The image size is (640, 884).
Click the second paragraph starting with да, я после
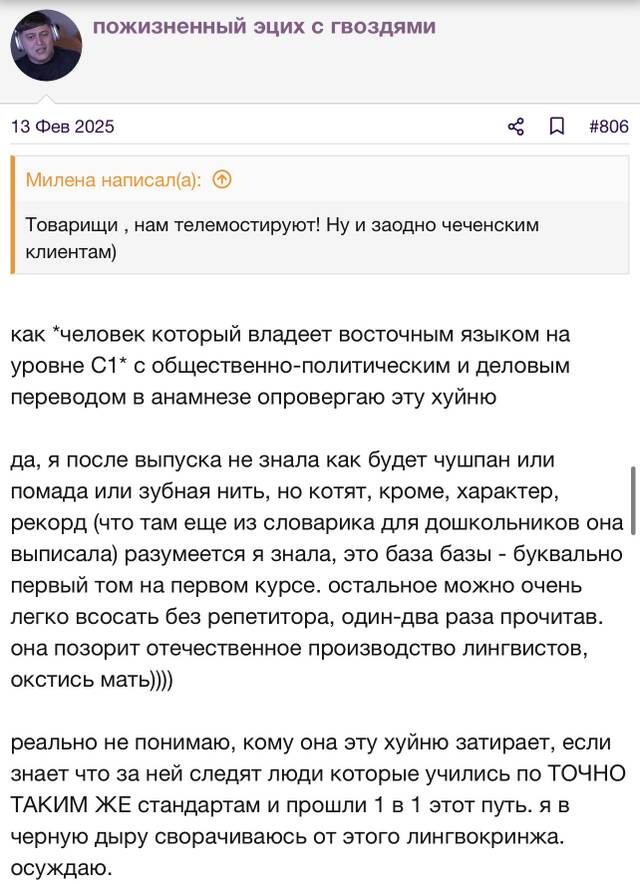click(317, 570)
